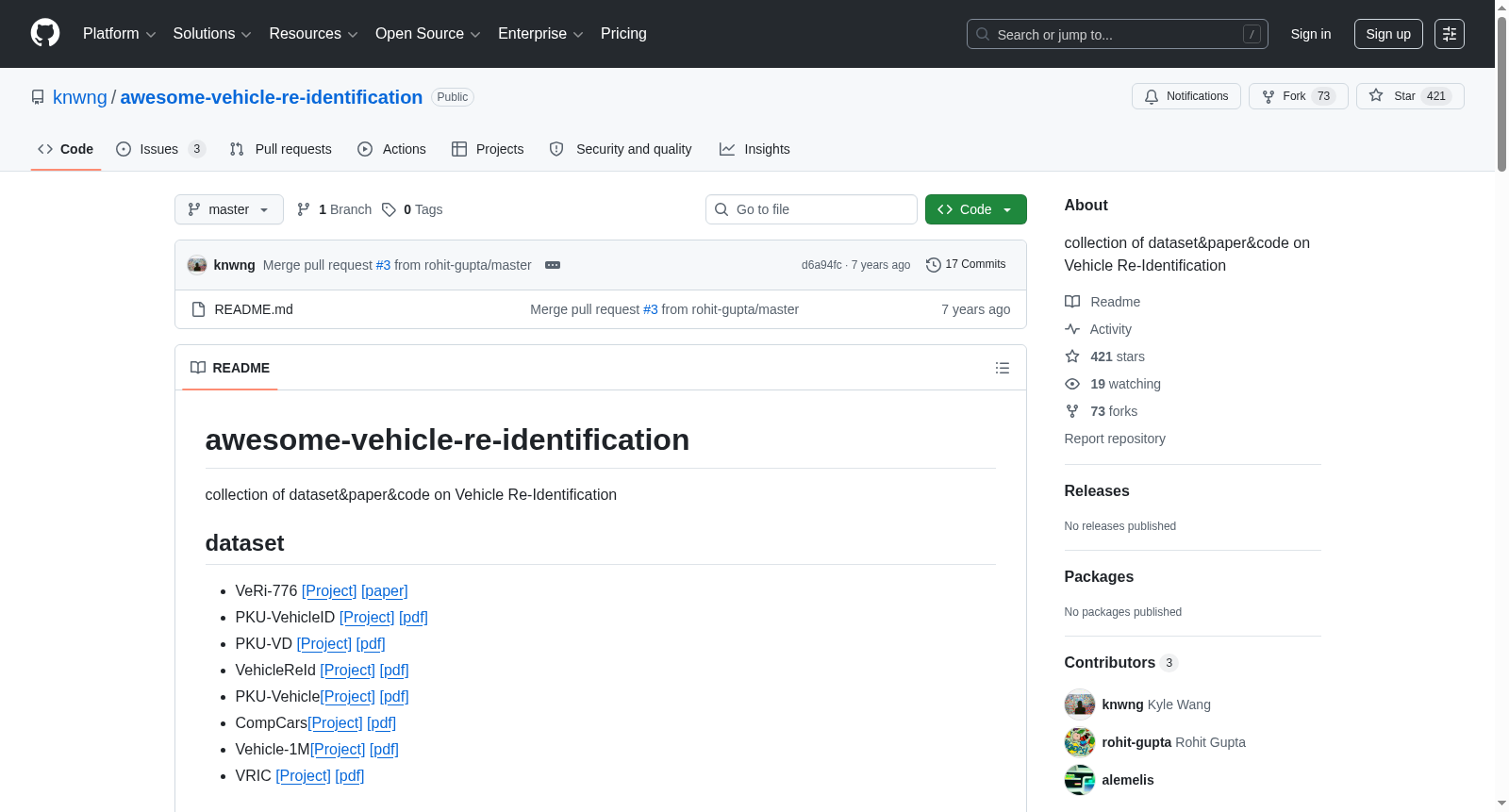
Task: Expand the Solutions menu
Action: (212, 34)
